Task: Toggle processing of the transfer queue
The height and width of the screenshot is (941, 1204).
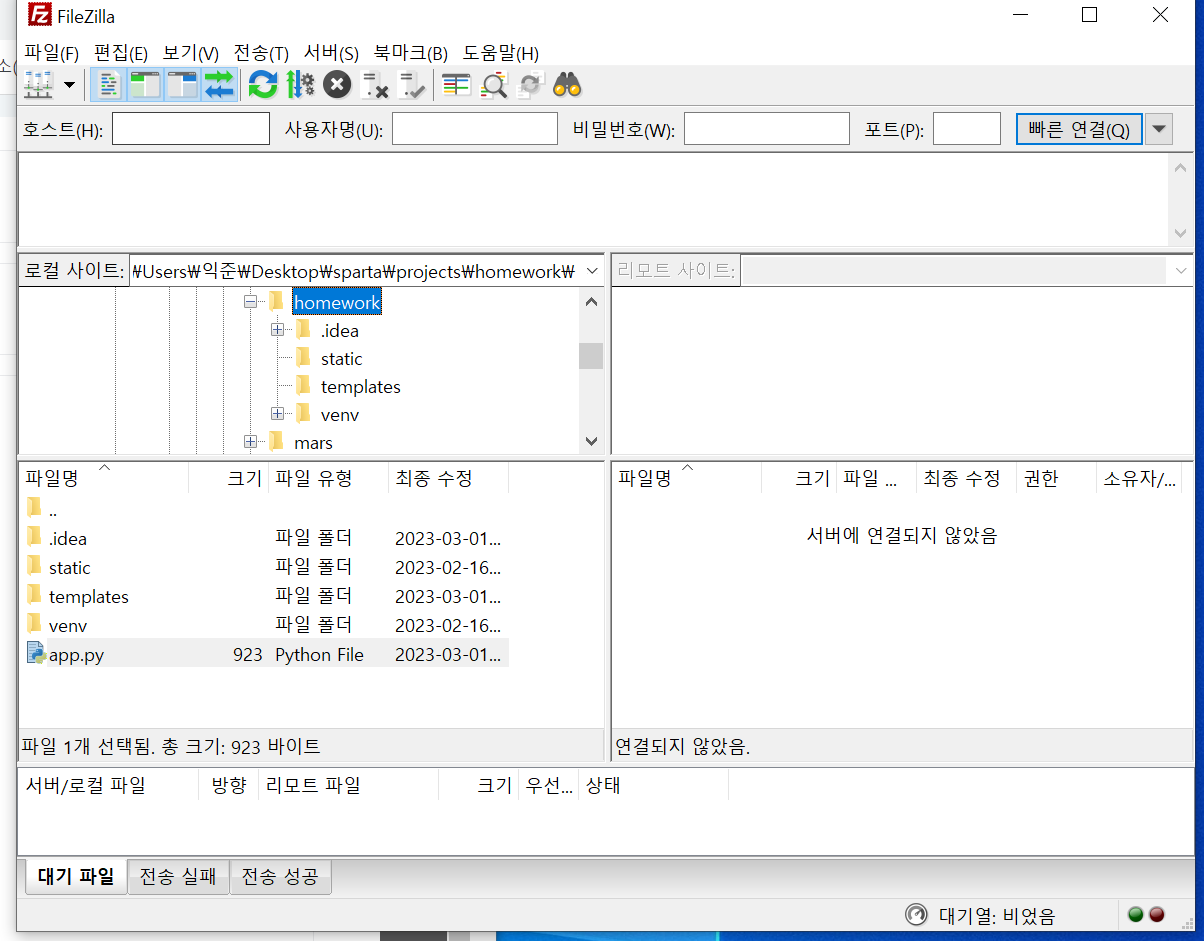Action: [300, 86]
